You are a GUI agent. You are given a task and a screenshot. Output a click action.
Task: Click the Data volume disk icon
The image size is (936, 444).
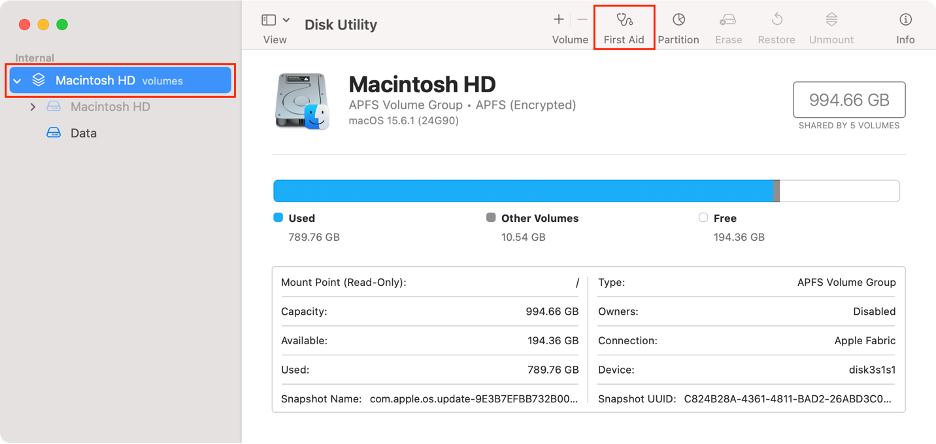coord(54,133)
